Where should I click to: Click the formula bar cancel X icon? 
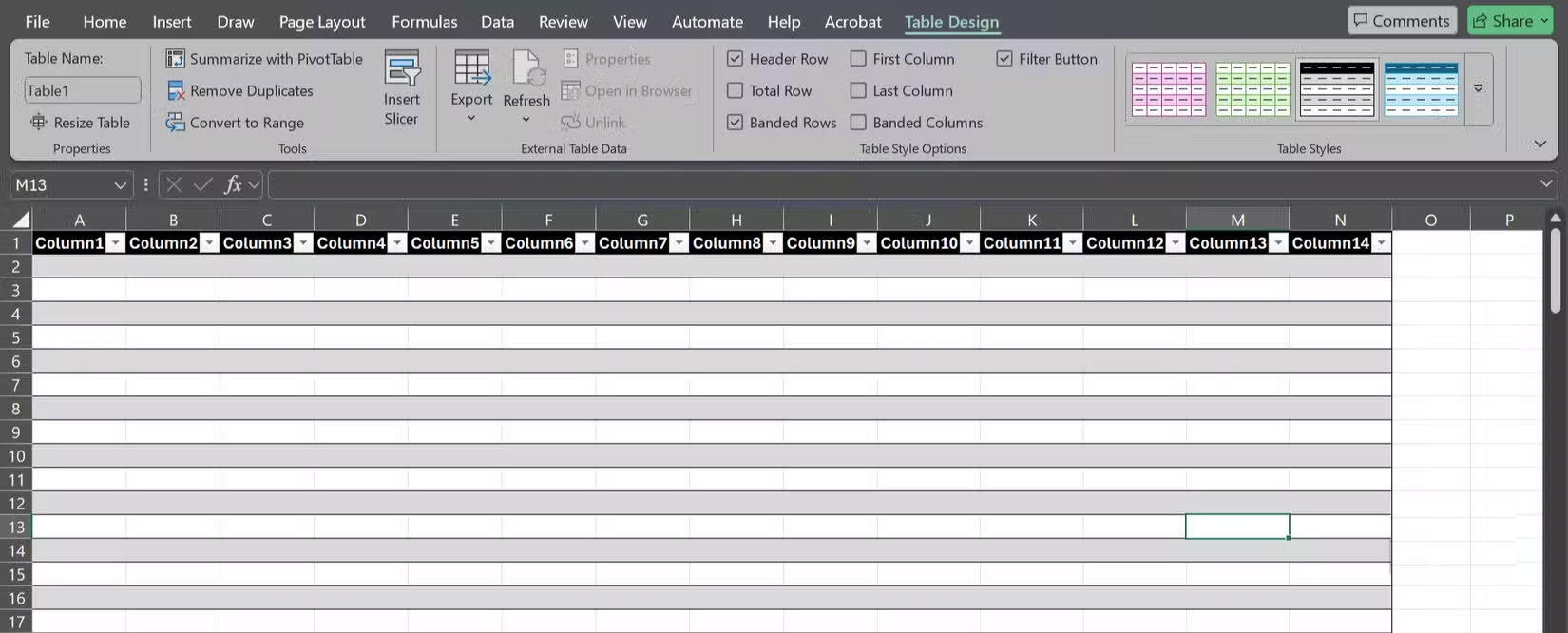(174, 184)
